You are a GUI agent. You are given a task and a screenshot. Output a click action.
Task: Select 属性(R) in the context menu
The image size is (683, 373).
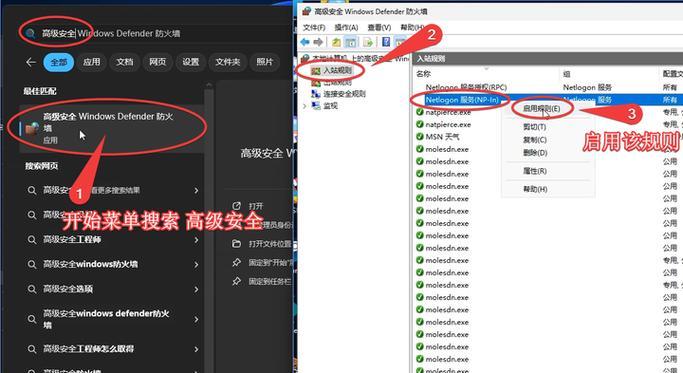535,171
